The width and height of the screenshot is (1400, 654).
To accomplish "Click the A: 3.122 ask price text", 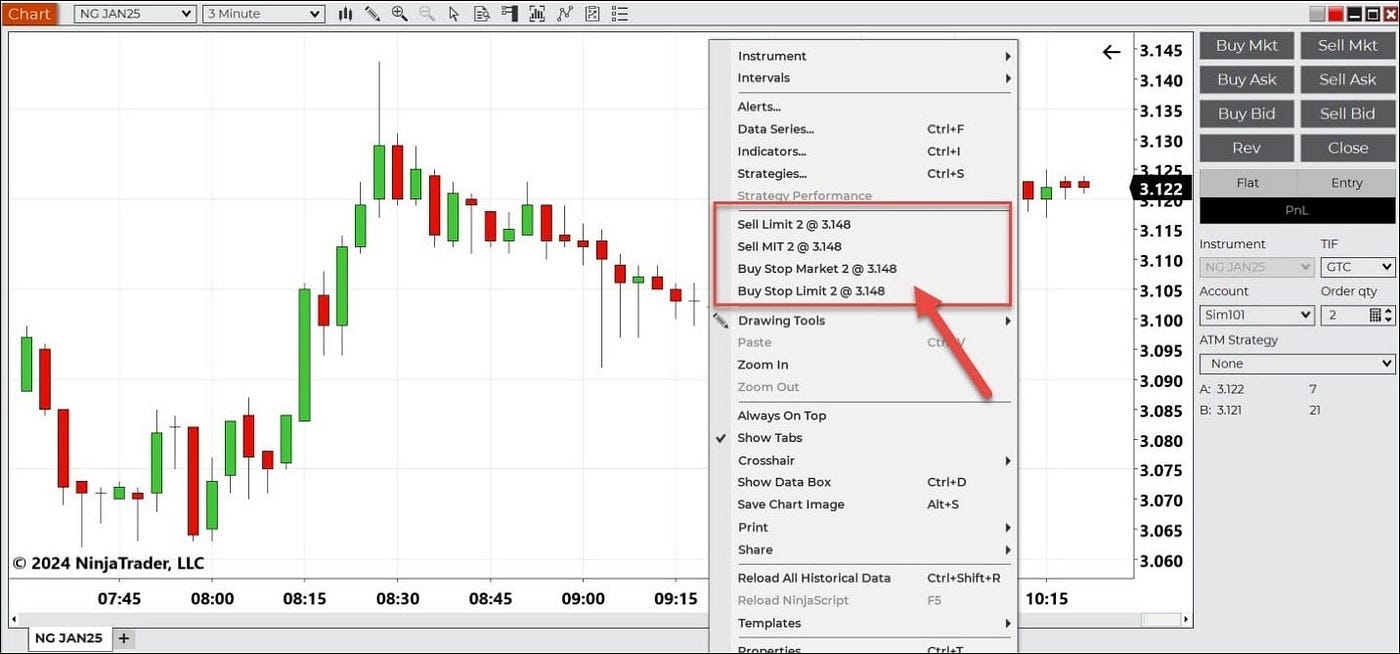I will tap(1222, 389).
